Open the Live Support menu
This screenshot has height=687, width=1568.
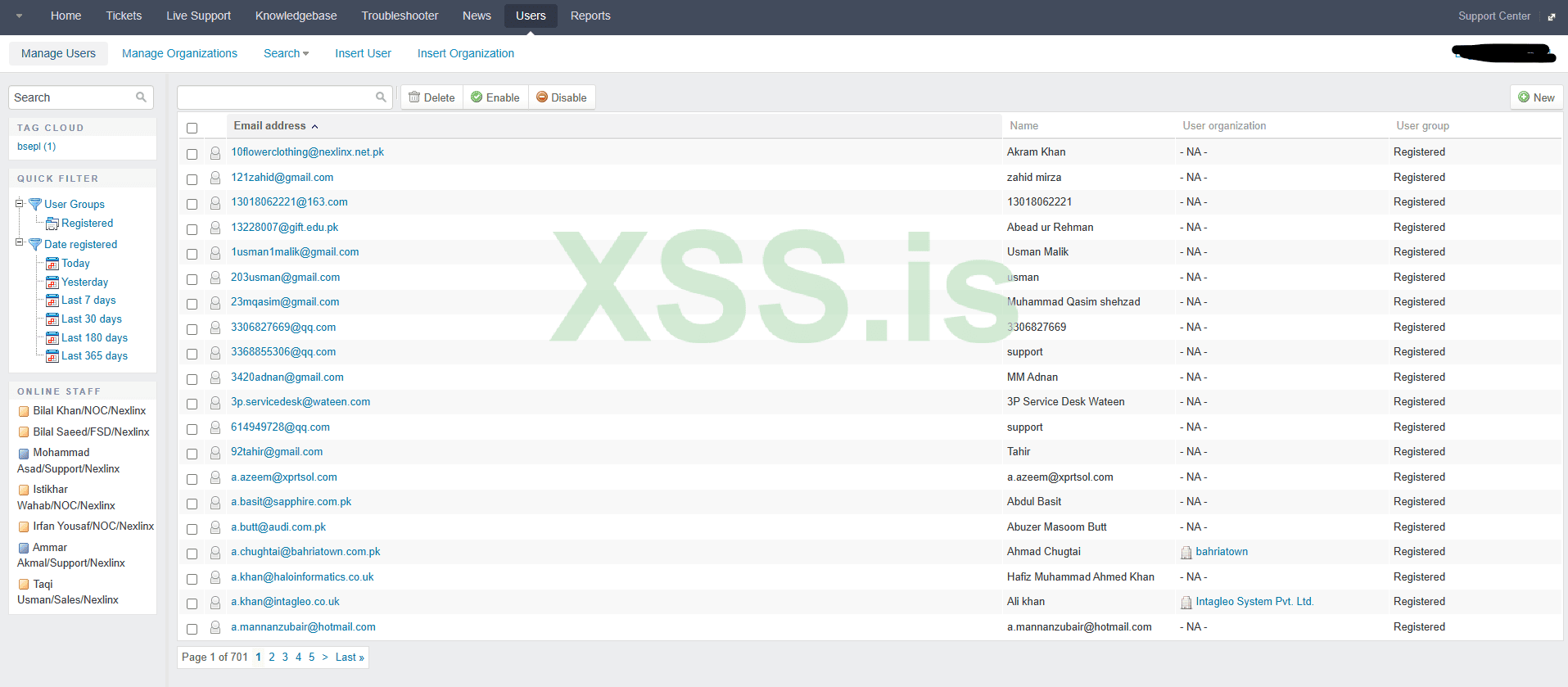point(198,16)
